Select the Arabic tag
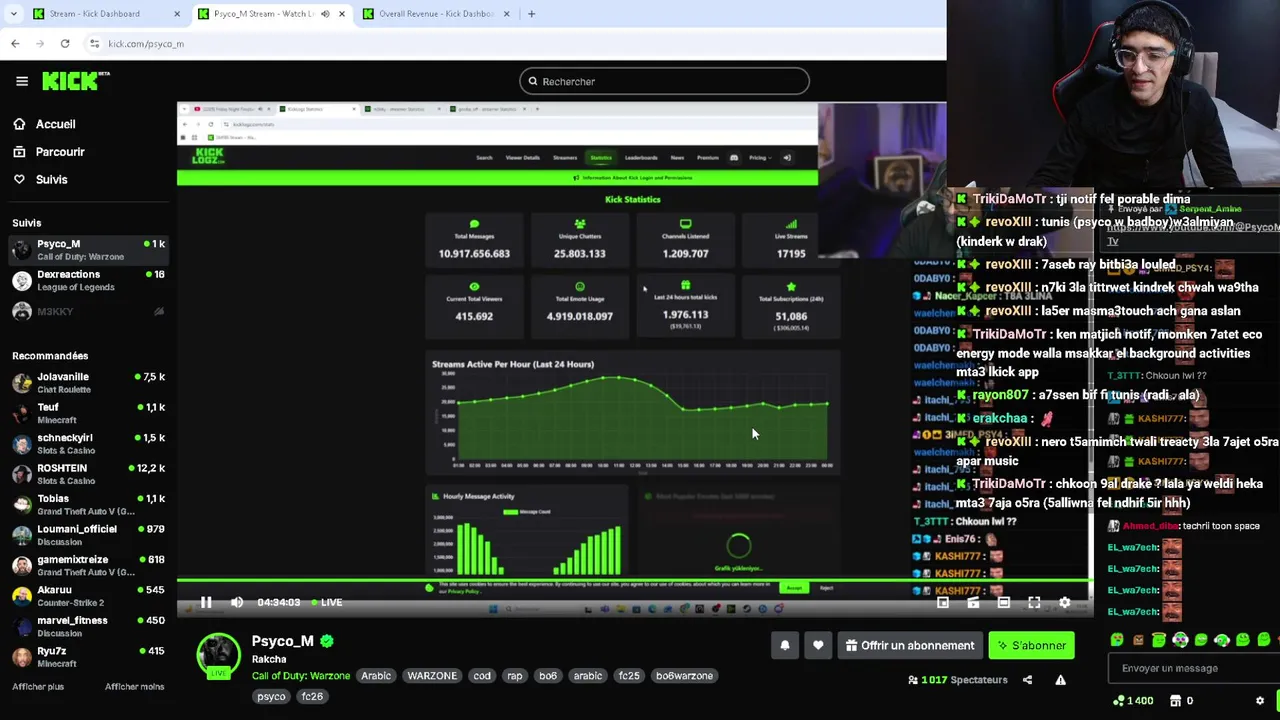1280x720 pixels. click(376, 676)
